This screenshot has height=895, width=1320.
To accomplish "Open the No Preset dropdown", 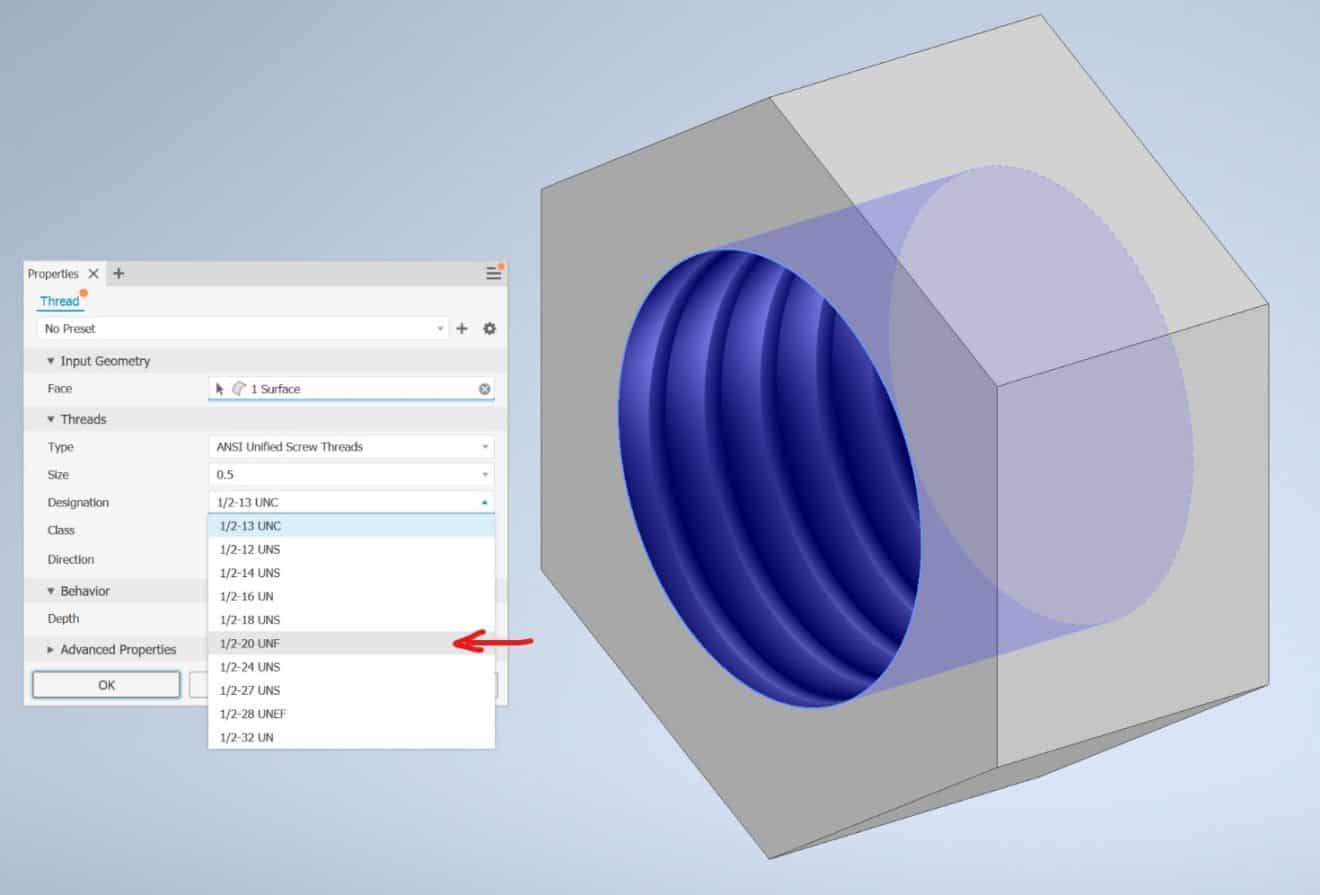I will 243,328.
